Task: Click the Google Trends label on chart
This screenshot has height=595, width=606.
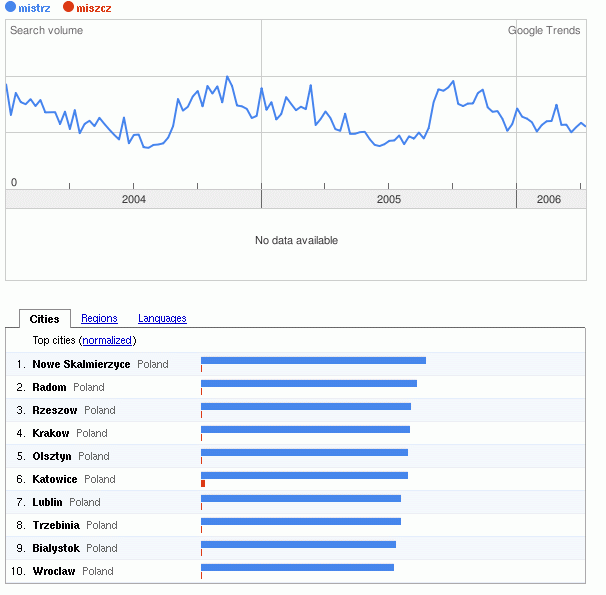Action: (x=544, y=31)
